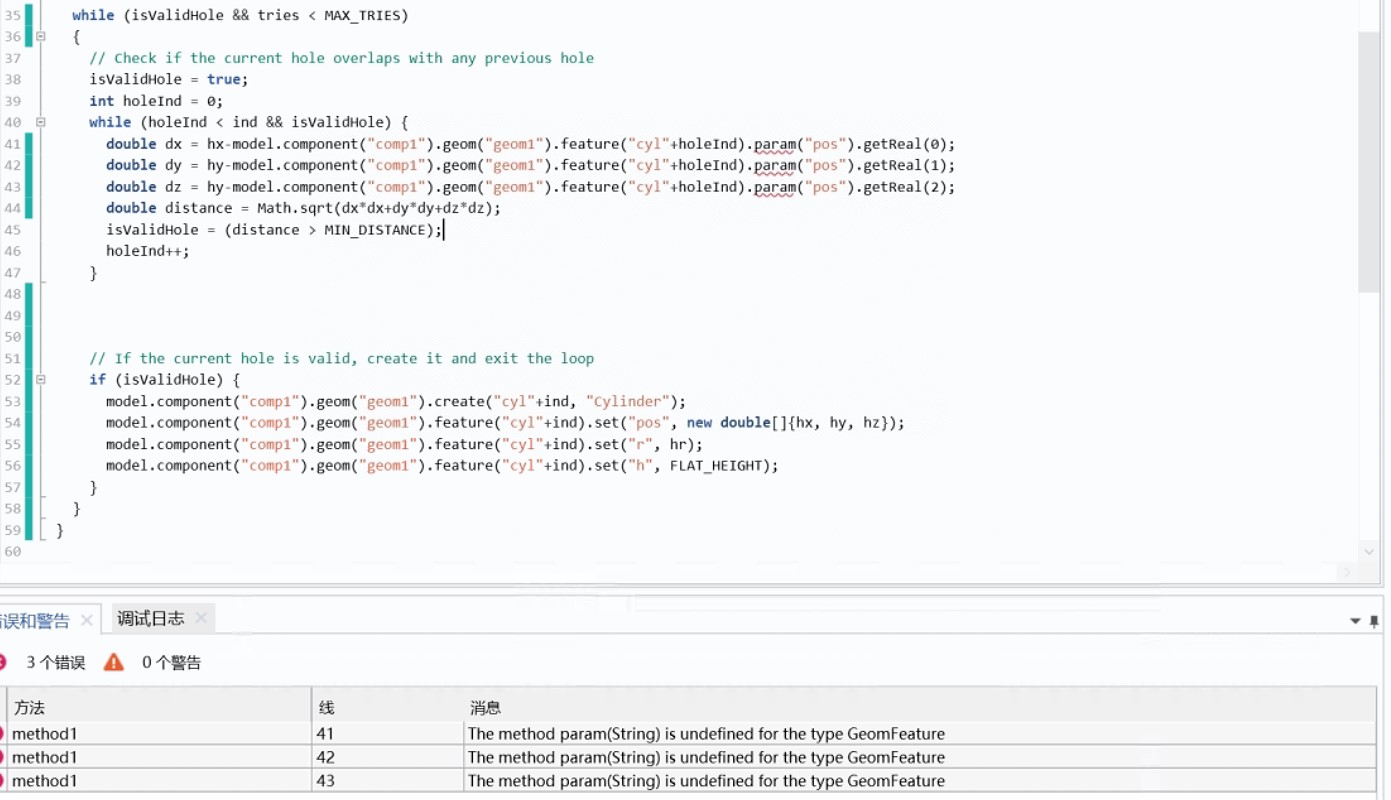Pin the errors and warnings panel
This screenshot has height=800, width=1391.
point(1374,621)
